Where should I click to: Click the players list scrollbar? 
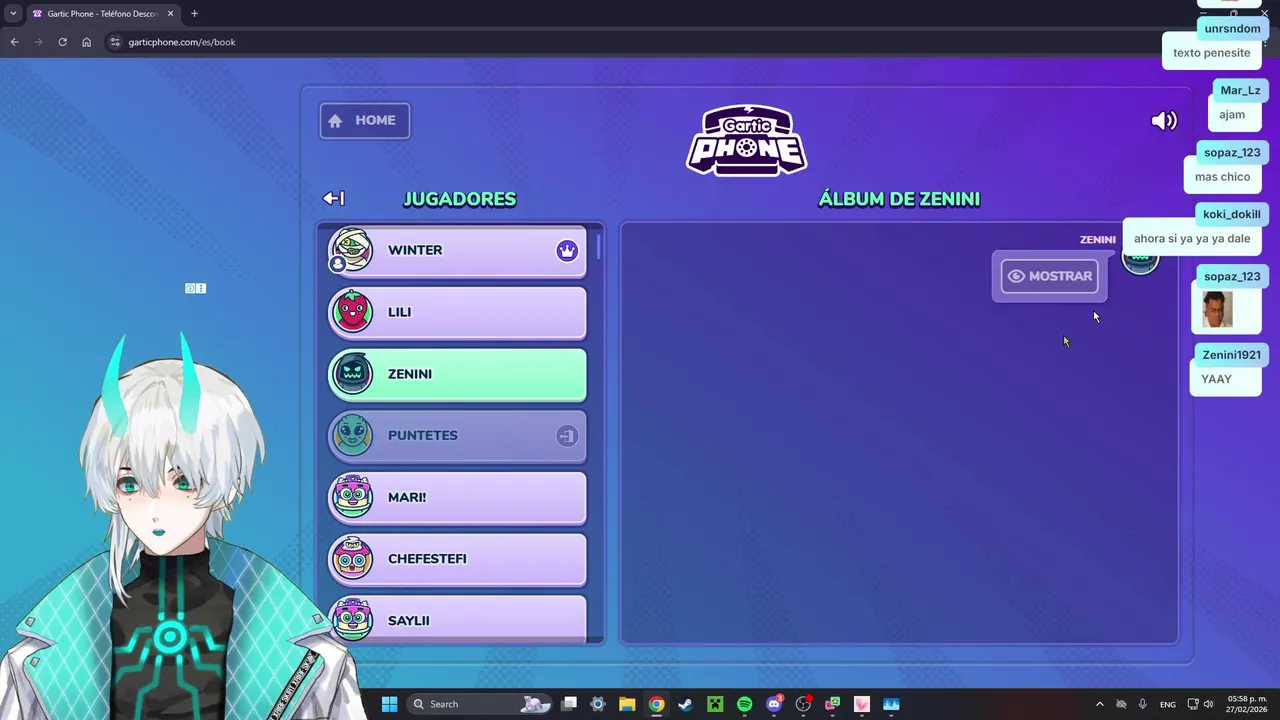599,245
